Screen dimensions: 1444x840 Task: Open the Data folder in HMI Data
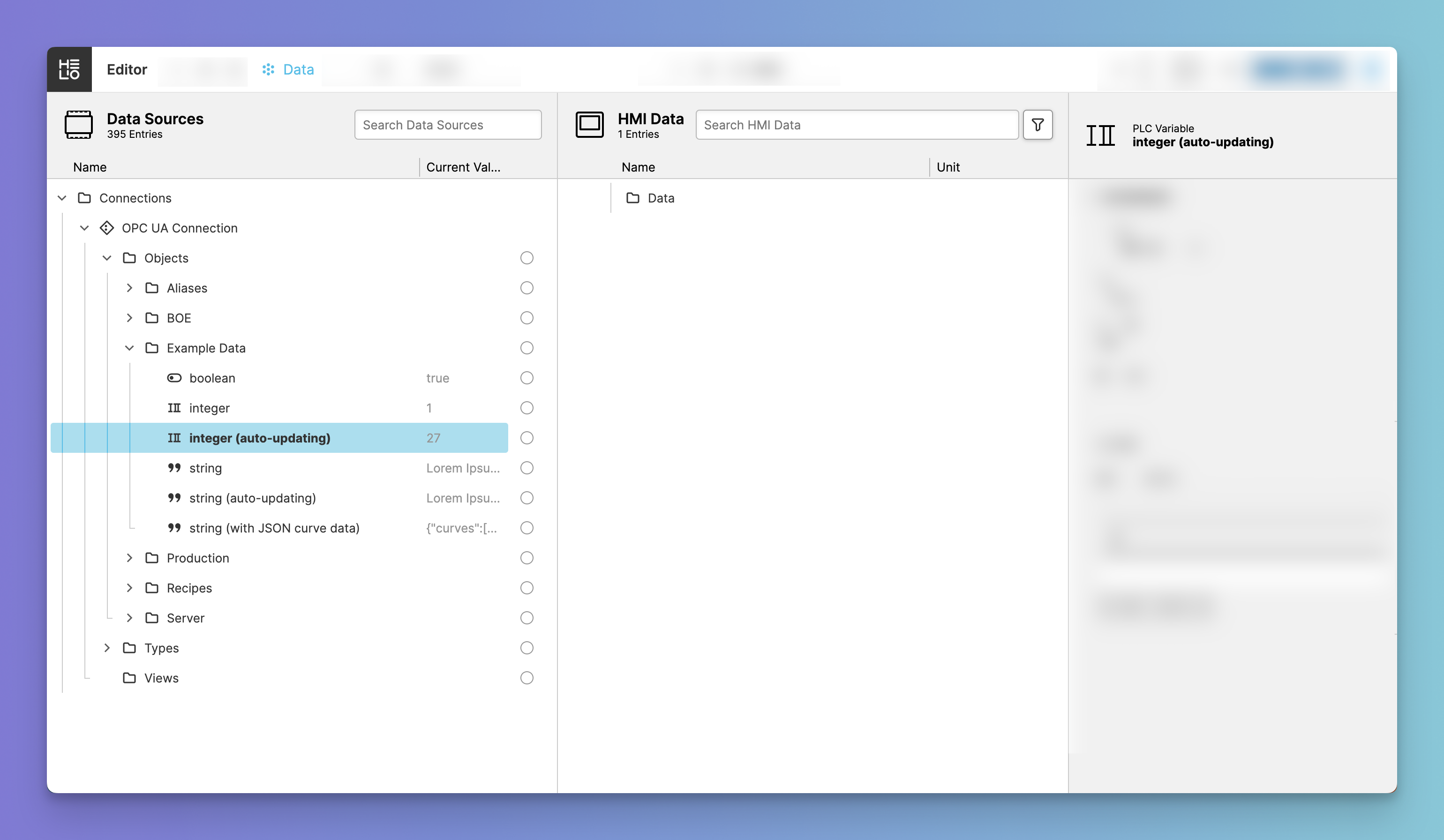660,198
